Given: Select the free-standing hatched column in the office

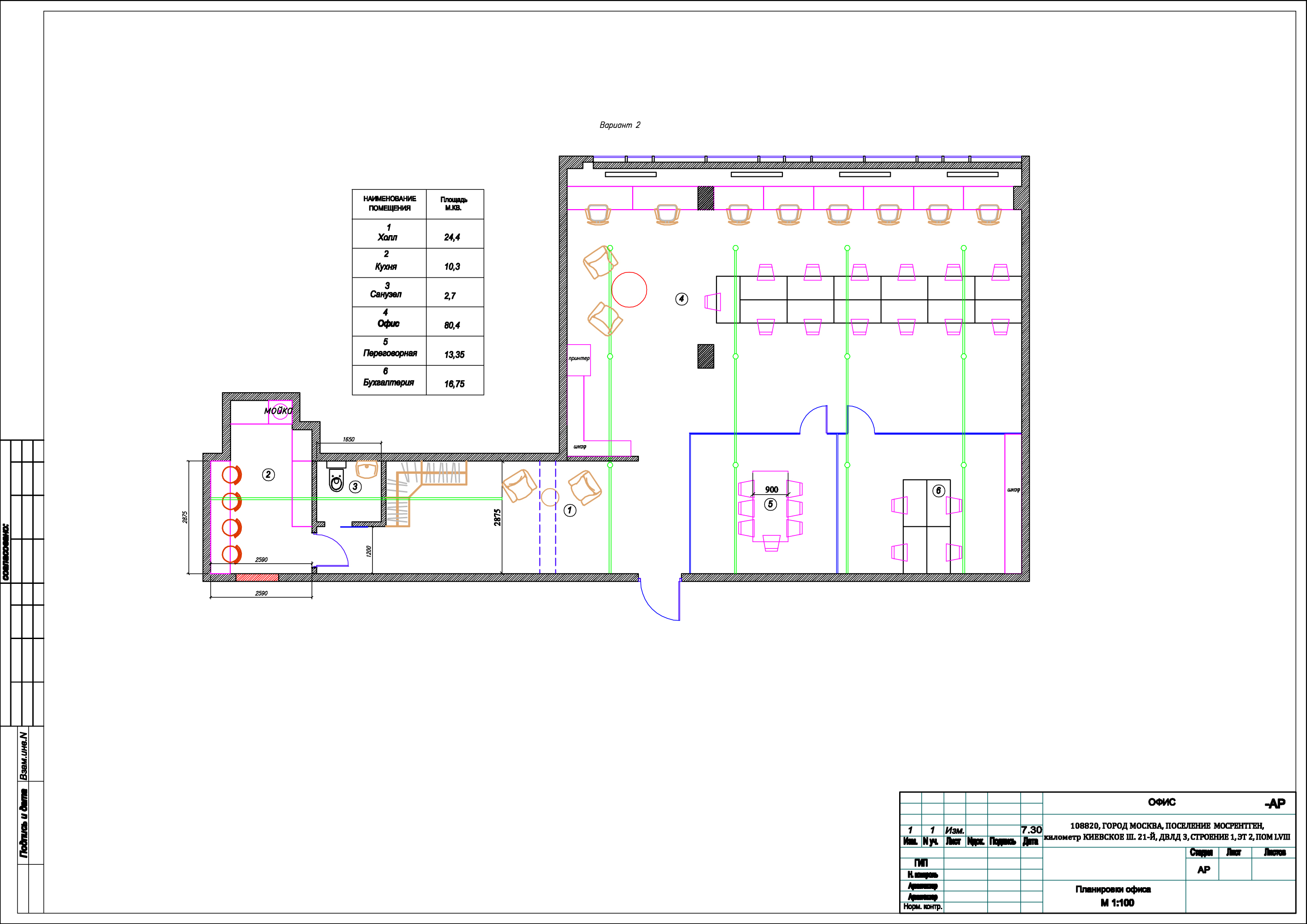Looking at the screenshot, I should click(706, 356).
